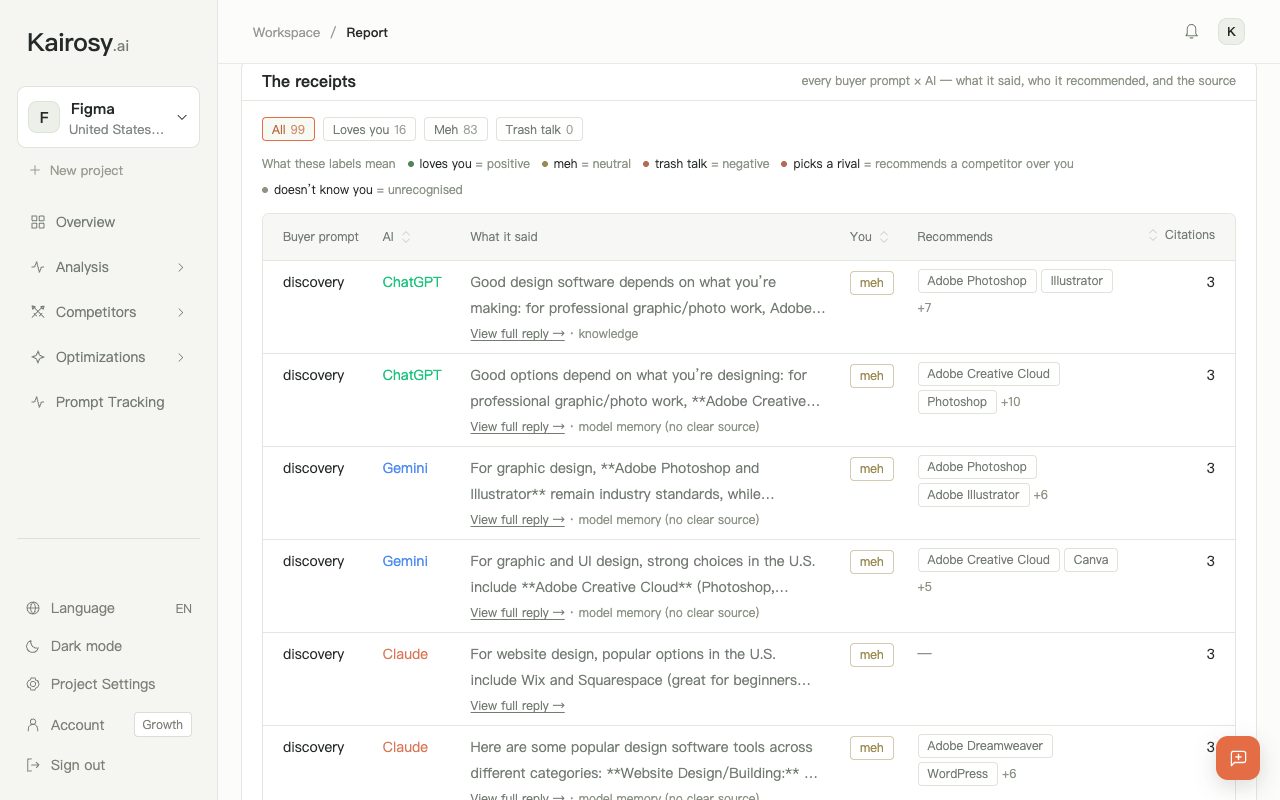The image size is (1280, 800).
Task: Click the notifications bell icon
Action: tap(1191, 32)
